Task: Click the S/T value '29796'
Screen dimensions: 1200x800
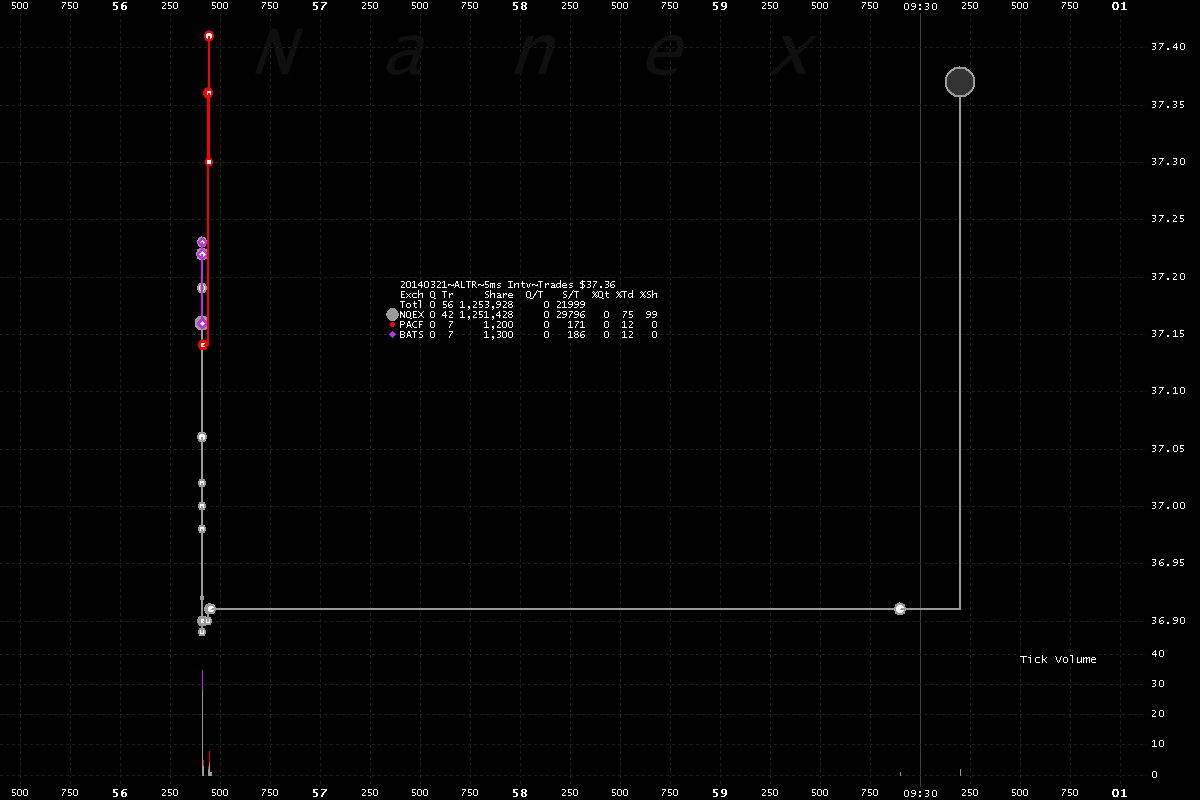Action: tap(571, 315)
